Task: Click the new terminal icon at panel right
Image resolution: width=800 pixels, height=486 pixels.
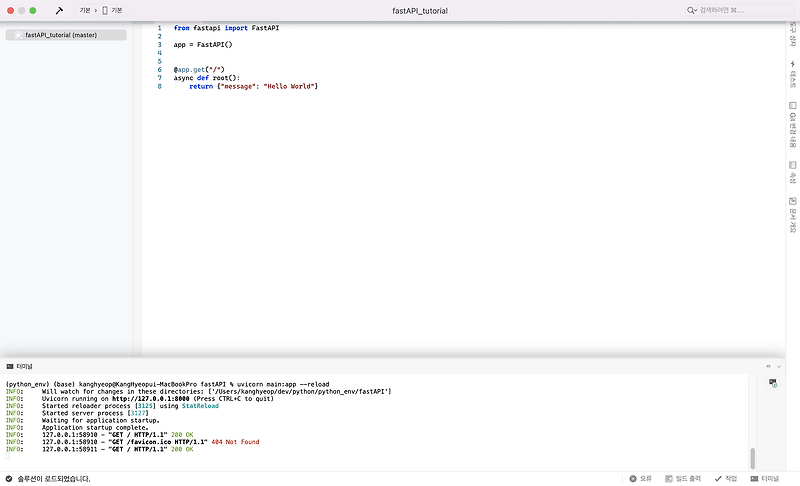Action: (x=773, y=383)
